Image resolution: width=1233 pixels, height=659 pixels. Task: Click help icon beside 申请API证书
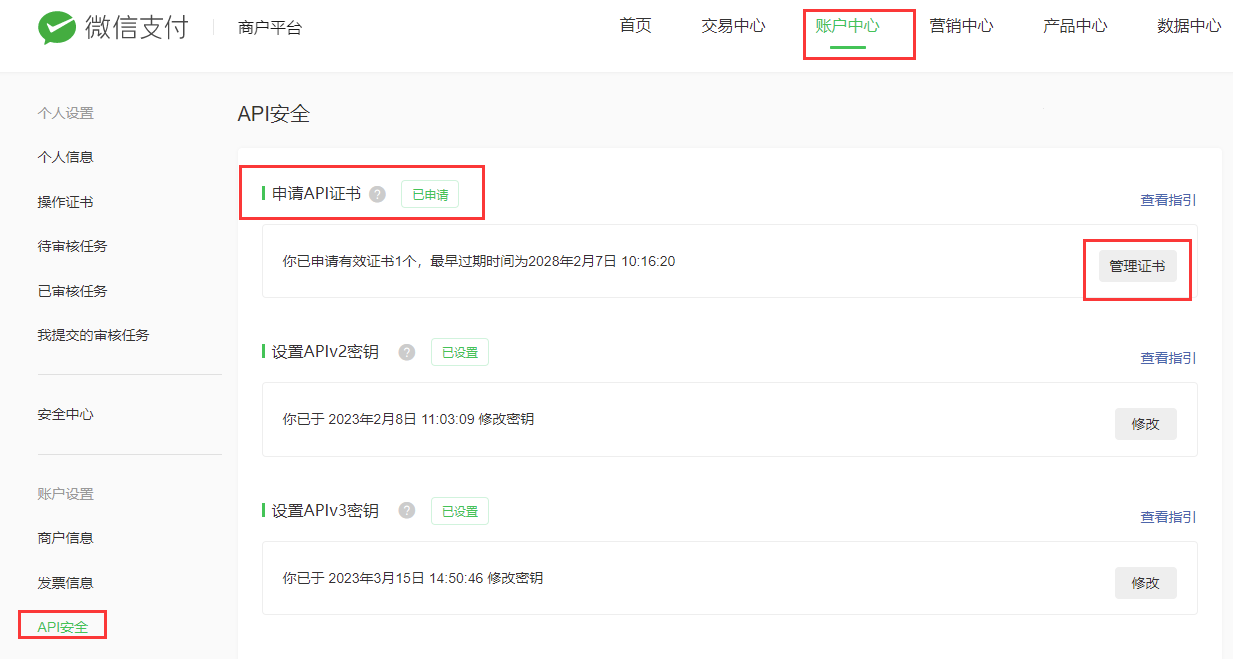pyautogui.click(x=377, y=194)
